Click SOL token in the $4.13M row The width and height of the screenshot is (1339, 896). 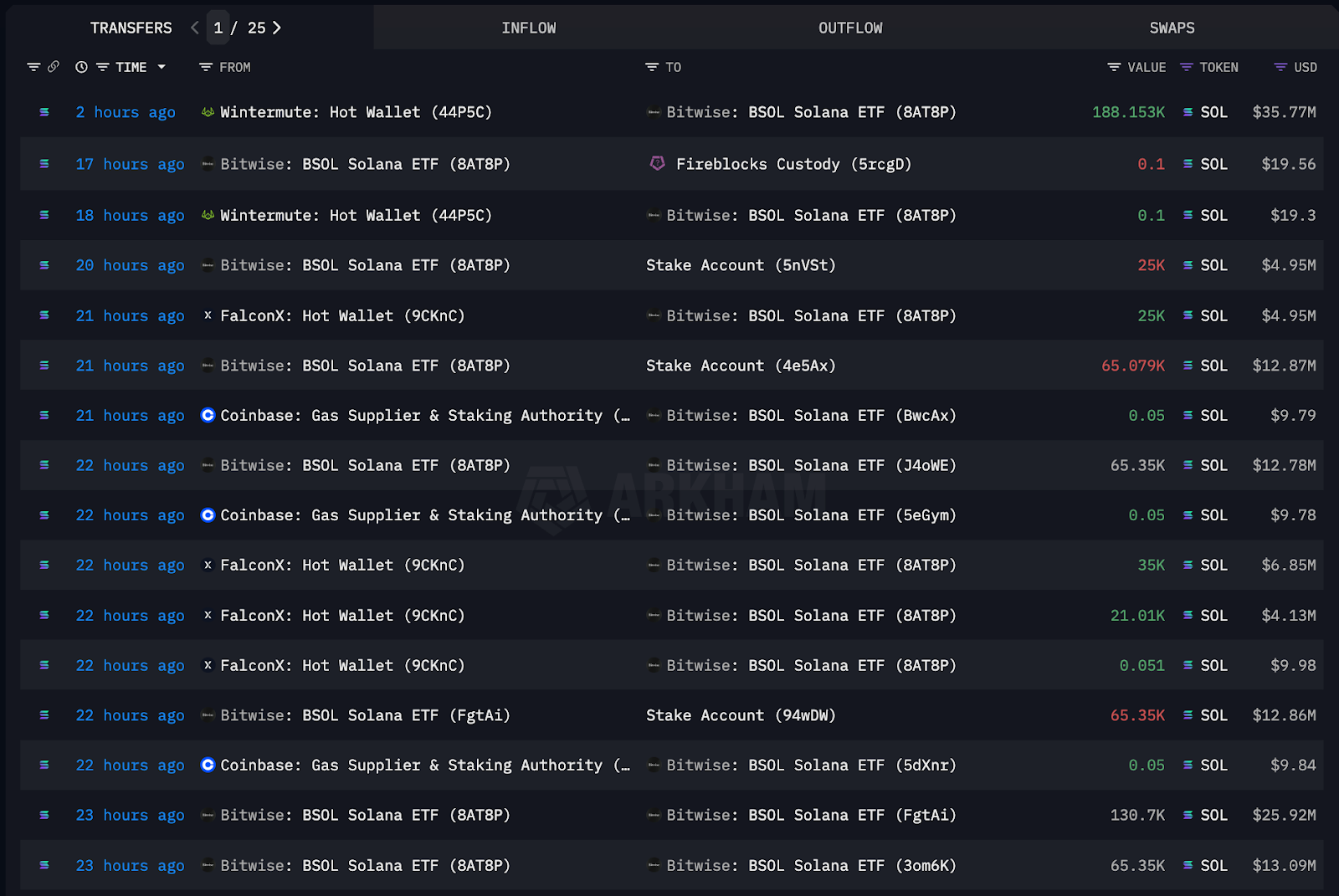pos(1213,615)
